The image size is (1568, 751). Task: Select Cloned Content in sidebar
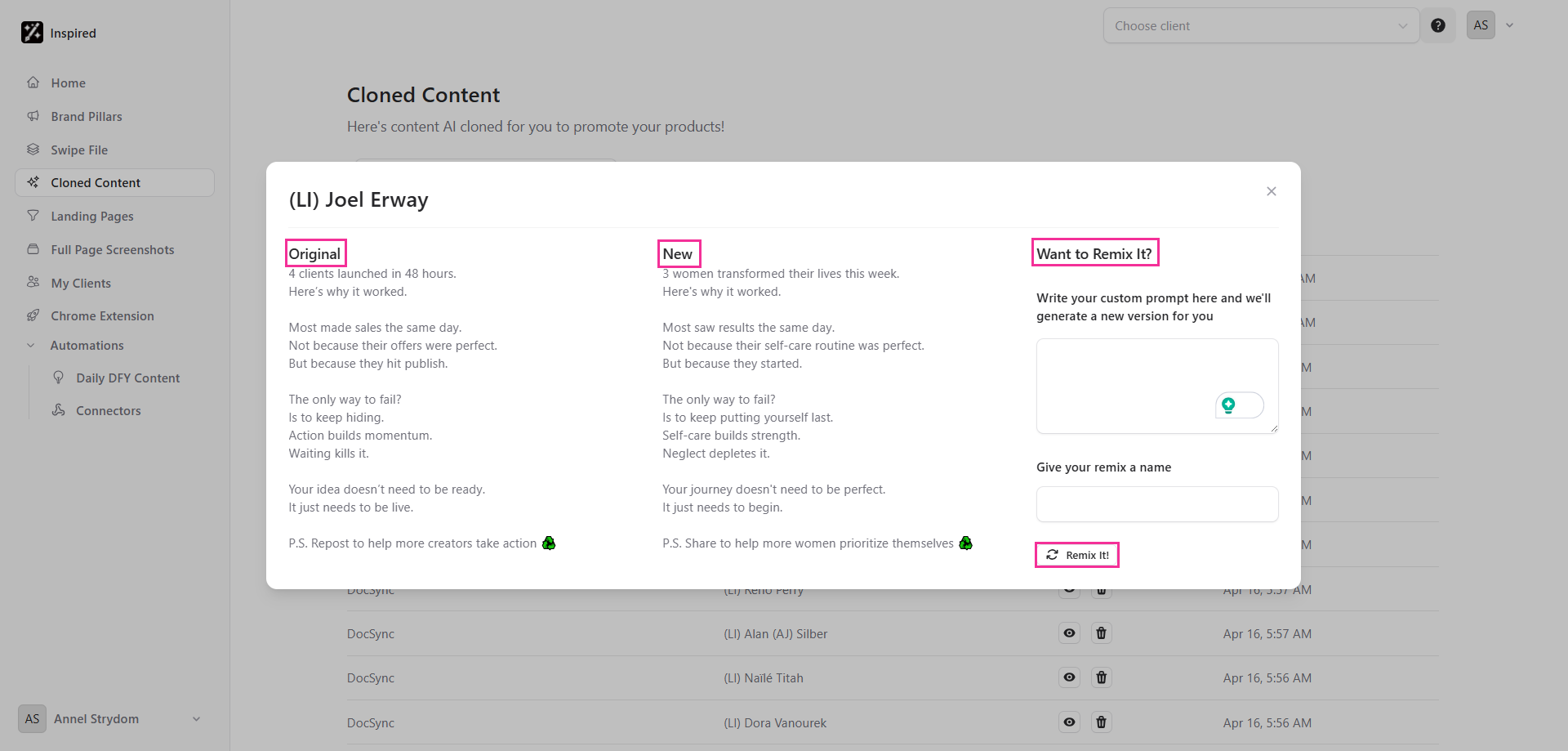(114, 182)
